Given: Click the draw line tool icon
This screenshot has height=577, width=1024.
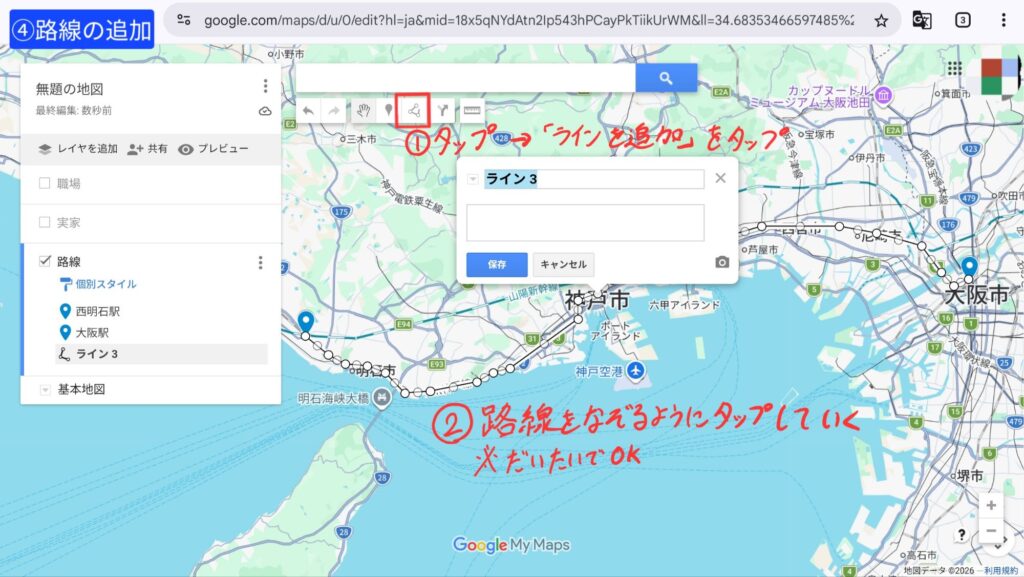Looking at the screenshot, I should coord(414,110).
